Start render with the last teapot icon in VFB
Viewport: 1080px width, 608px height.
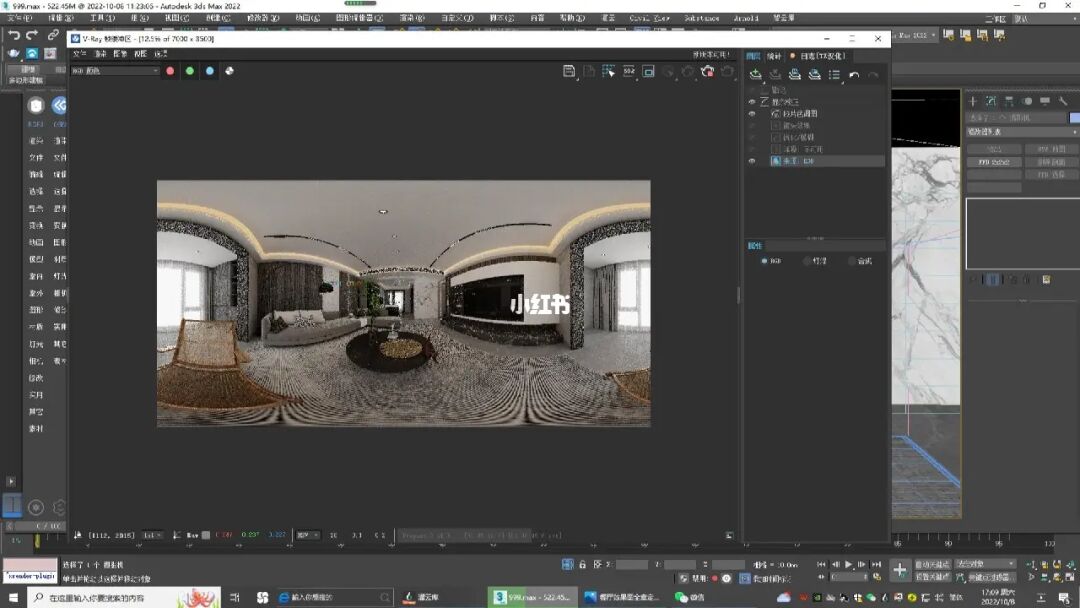[727, 71]
